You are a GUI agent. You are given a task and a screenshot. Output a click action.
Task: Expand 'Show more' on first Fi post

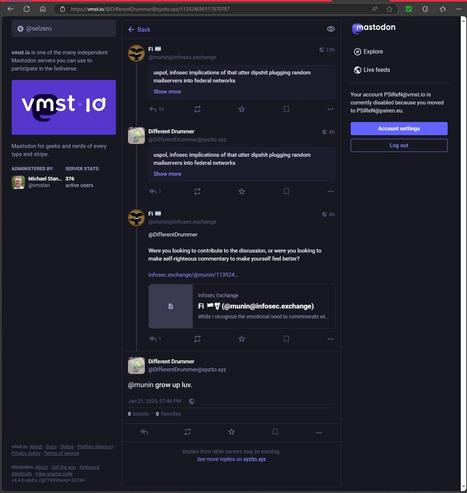(167, 92)
